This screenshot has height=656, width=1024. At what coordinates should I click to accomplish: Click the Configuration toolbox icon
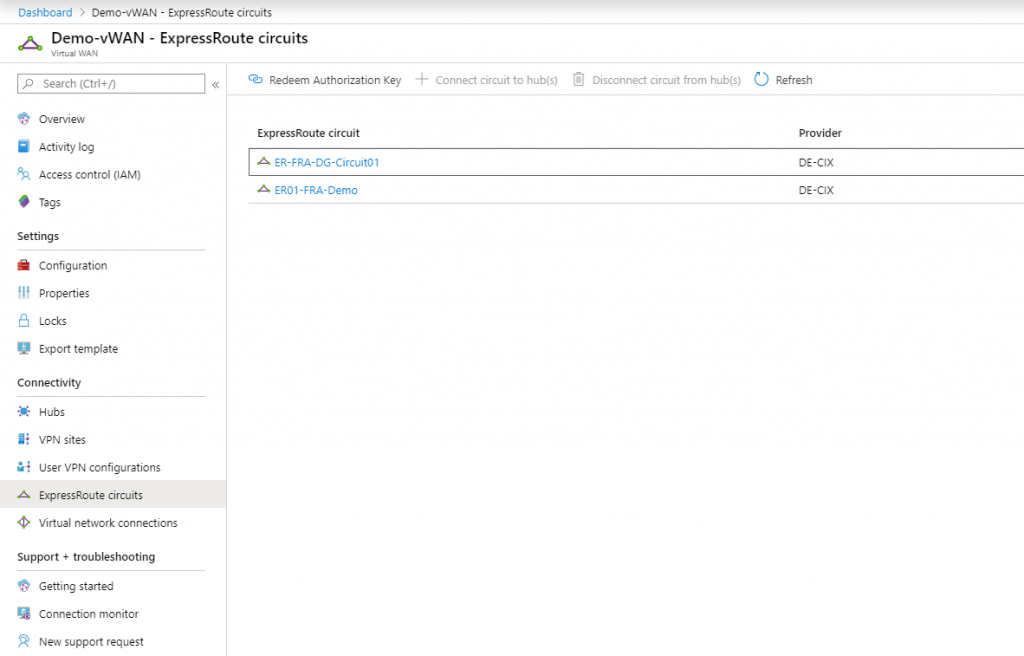tap(24, 265)
